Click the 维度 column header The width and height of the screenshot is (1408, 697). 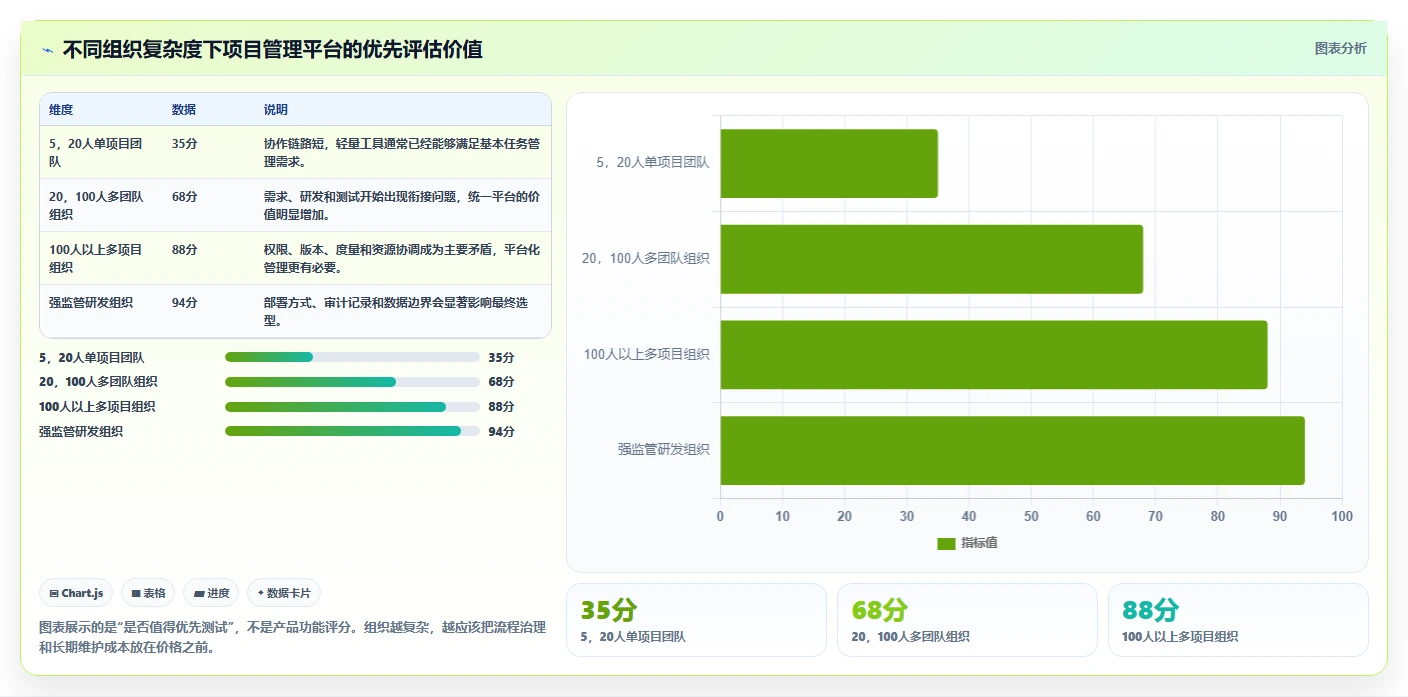click(x=61, y=110)
